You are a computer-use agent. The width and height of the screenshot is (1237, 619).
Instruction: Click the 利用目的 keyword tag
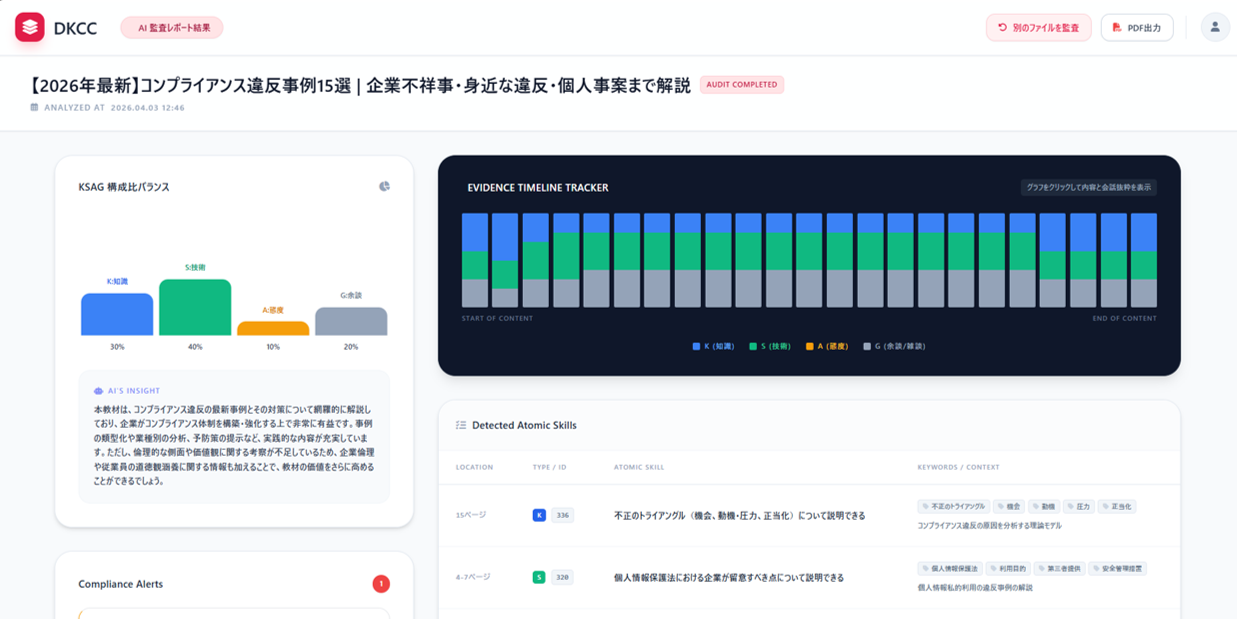1008,568
